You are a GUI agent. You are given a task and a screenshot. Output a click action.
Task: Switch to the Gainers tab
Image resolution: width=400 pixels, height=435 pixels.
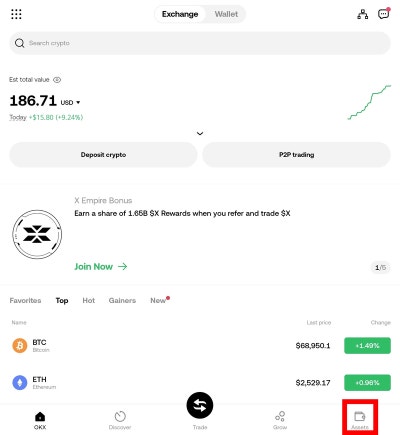click(x=122, y=301)
